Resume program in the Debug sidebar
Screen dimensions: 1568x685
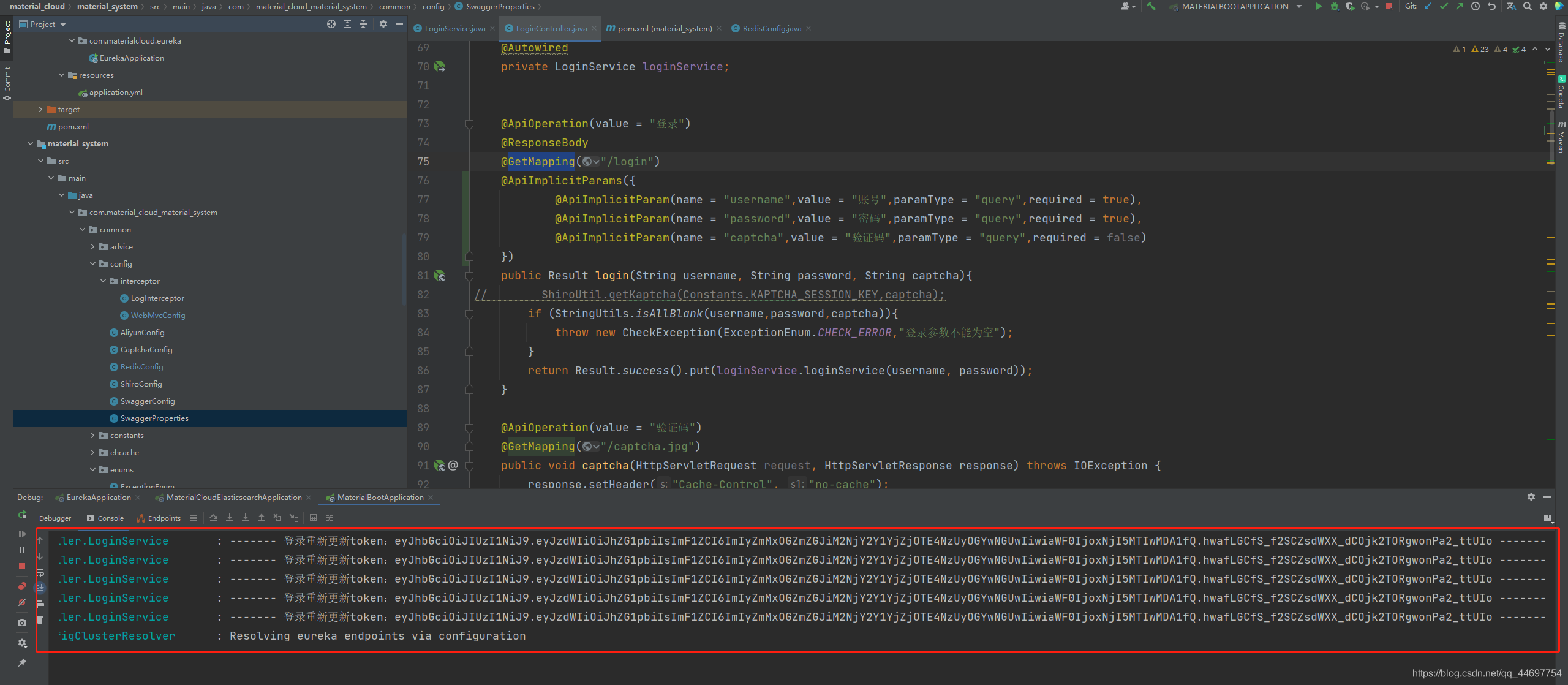coord(22,534)
